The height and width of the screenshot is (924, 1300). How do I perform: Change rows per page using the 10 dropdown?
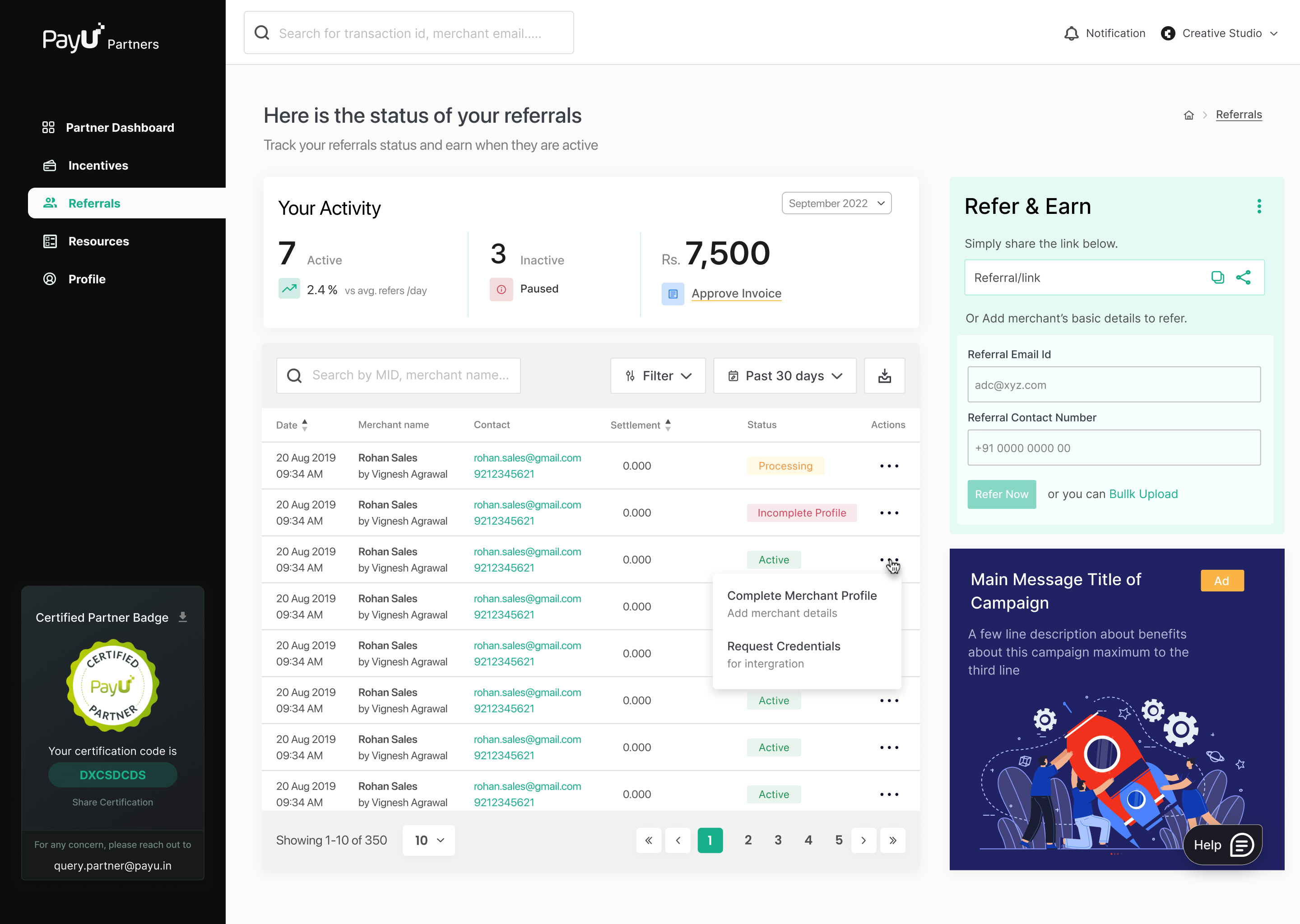click(x=428, y=840)
